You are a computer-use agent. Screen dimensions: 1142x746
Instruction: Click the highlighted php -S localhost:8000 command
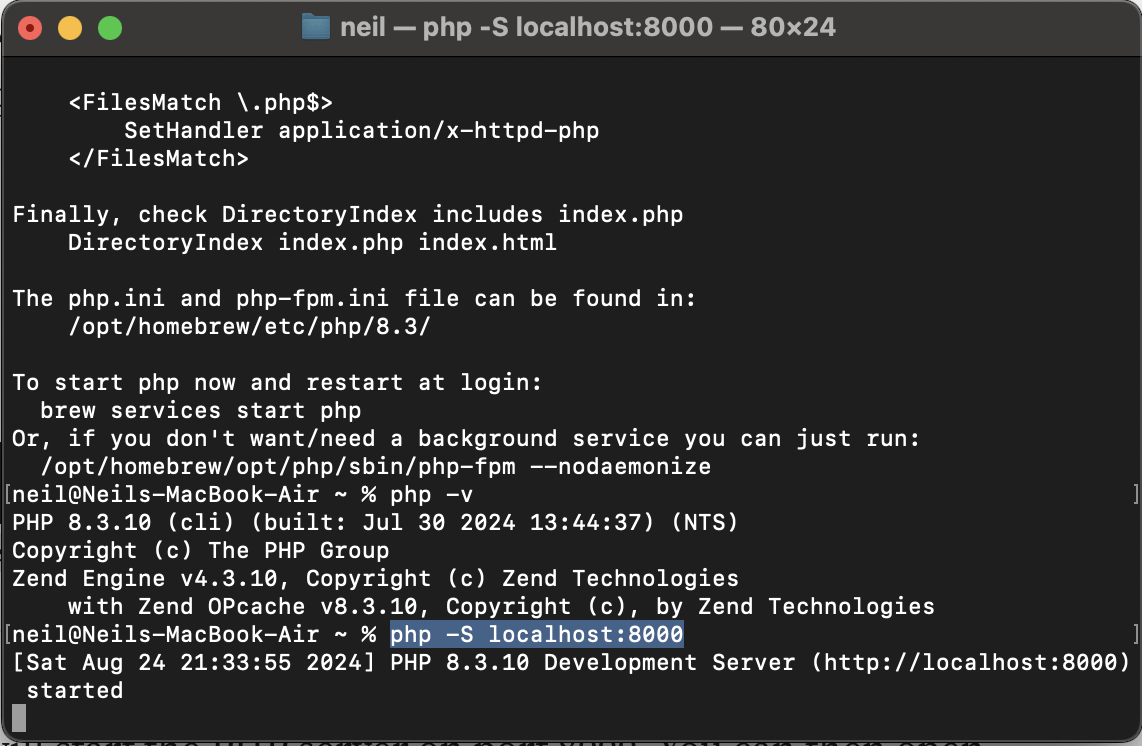[x=536, y=634]
